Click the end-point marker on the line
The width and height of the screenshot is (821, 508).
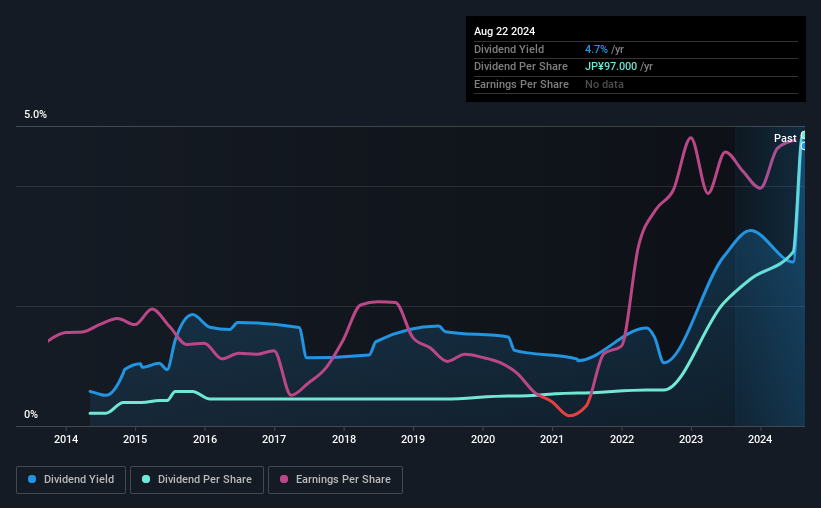(803, 135)
